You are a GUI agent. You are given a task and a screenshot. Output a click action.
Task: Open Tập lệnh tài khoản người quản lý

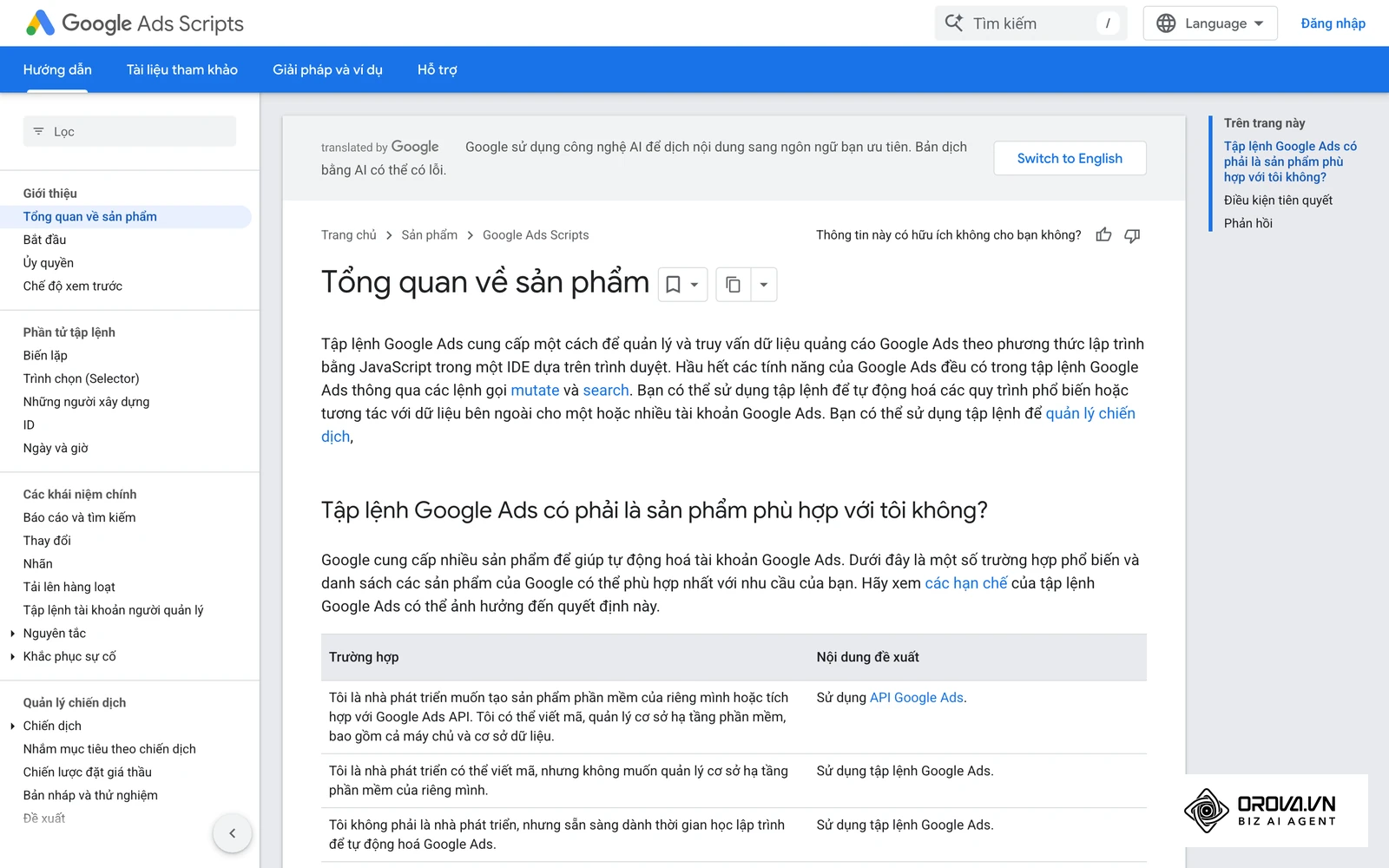click(x=113, y=610)
